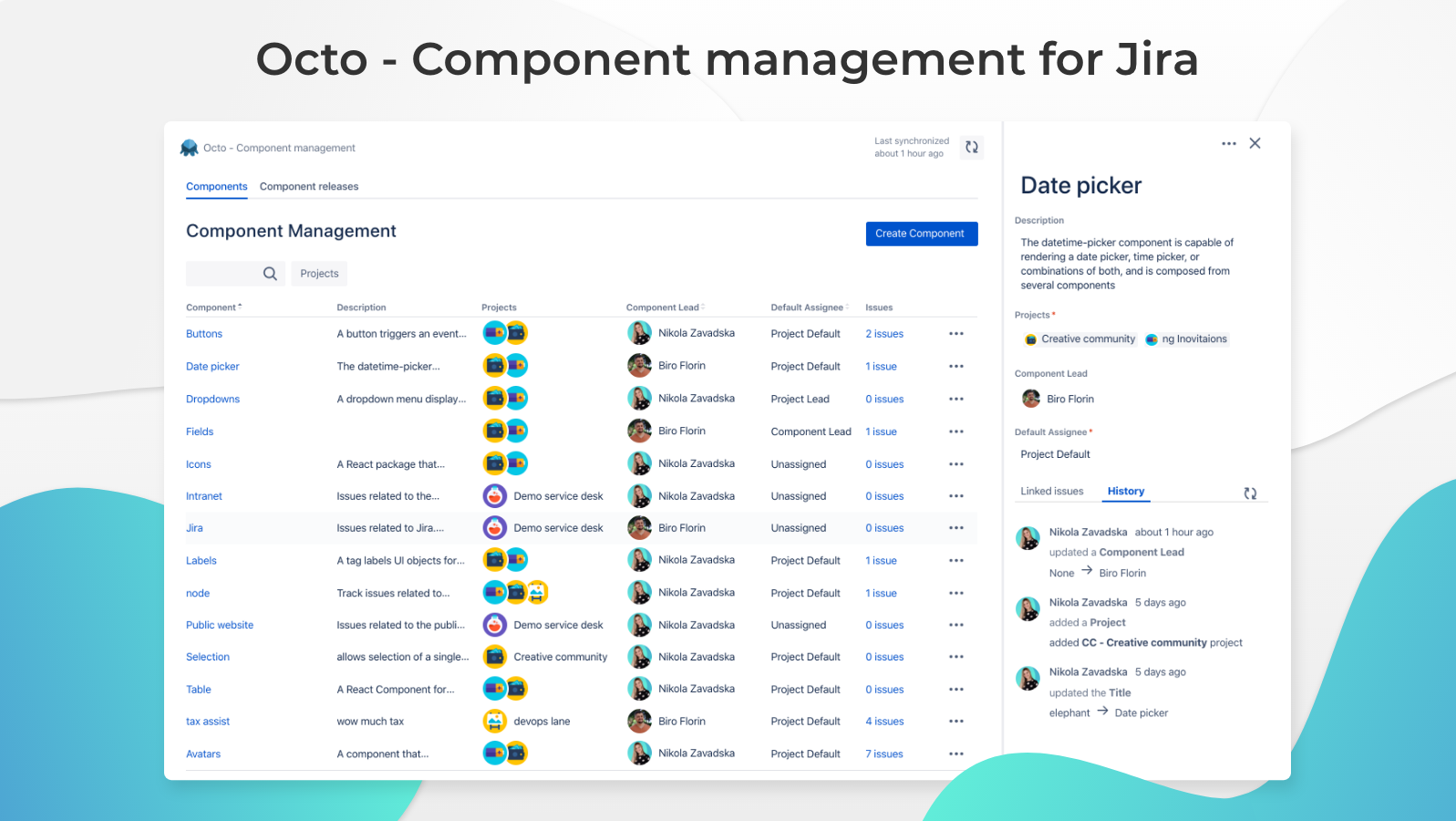Click the component search input field
1456x821 pixels.
click(x=223, y=274)
